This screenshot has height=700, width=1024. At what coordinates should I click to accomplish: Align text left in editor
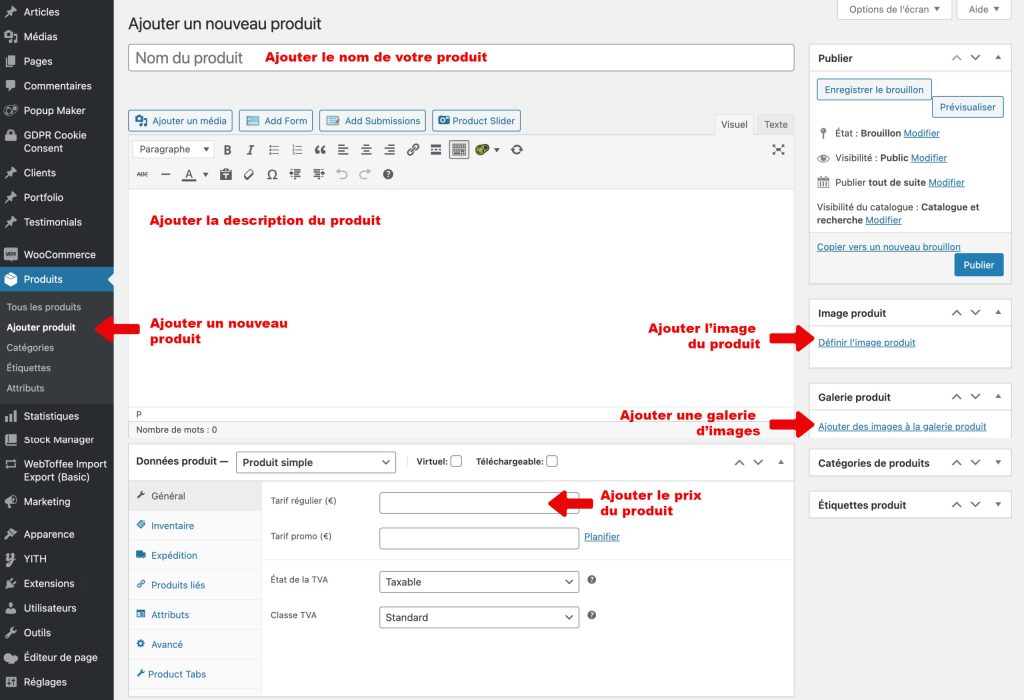point(343,150)
